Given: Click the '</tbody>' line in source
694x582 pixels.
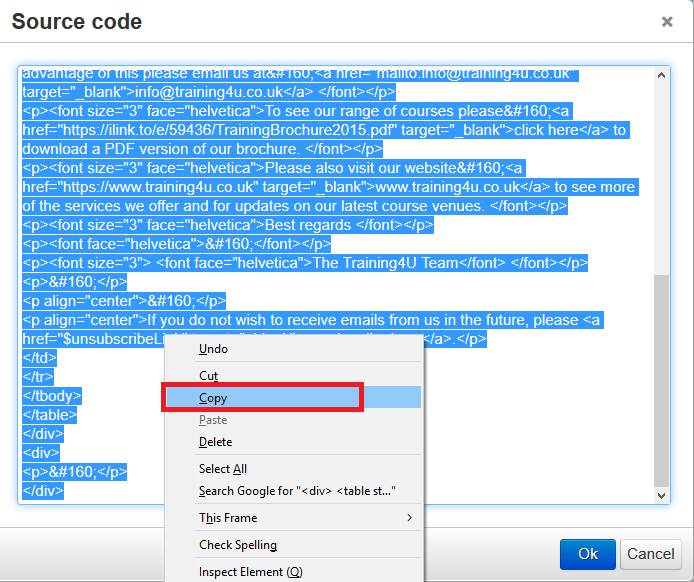Looking at the screenshot, I should pyautogui.click(x=52, y=396).
